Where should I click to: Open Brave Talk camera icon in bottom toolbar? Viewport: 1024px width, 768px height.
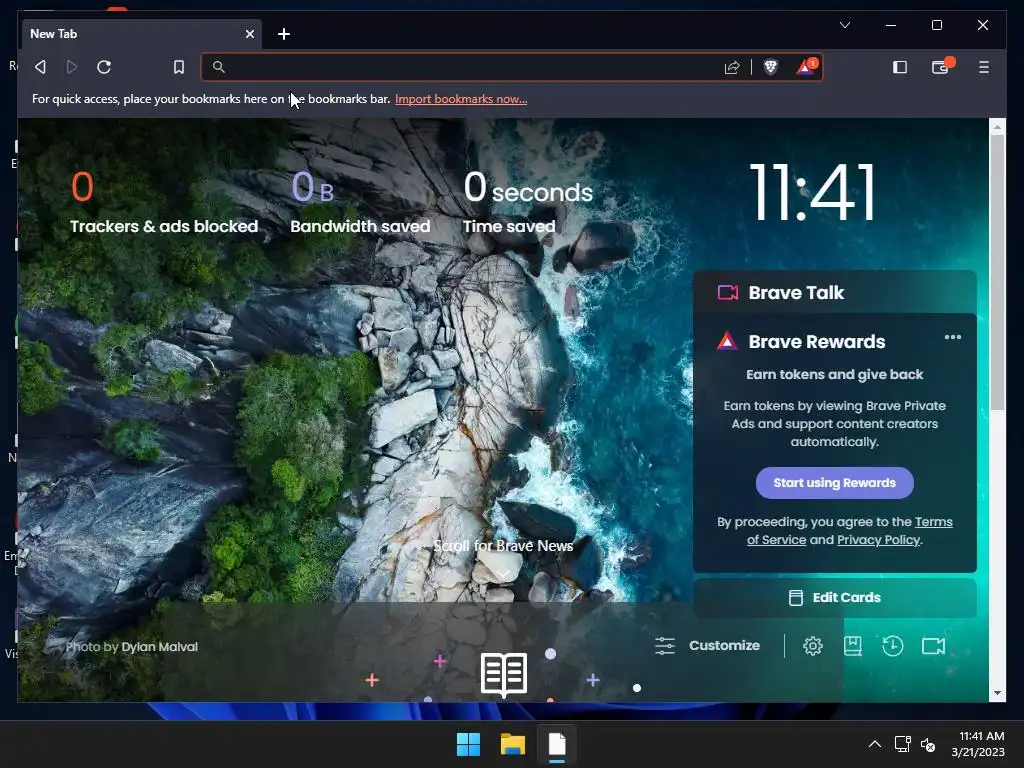click(x=934, y=647)
